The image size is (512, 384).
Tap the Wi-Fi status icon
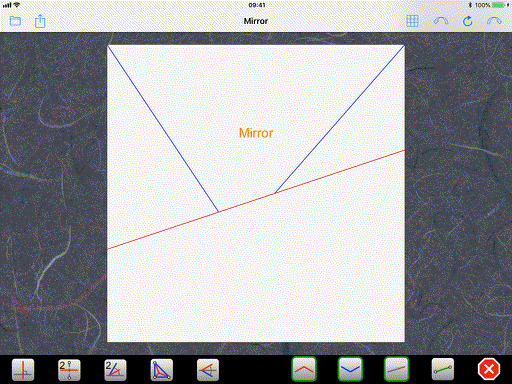click(17, 5)
